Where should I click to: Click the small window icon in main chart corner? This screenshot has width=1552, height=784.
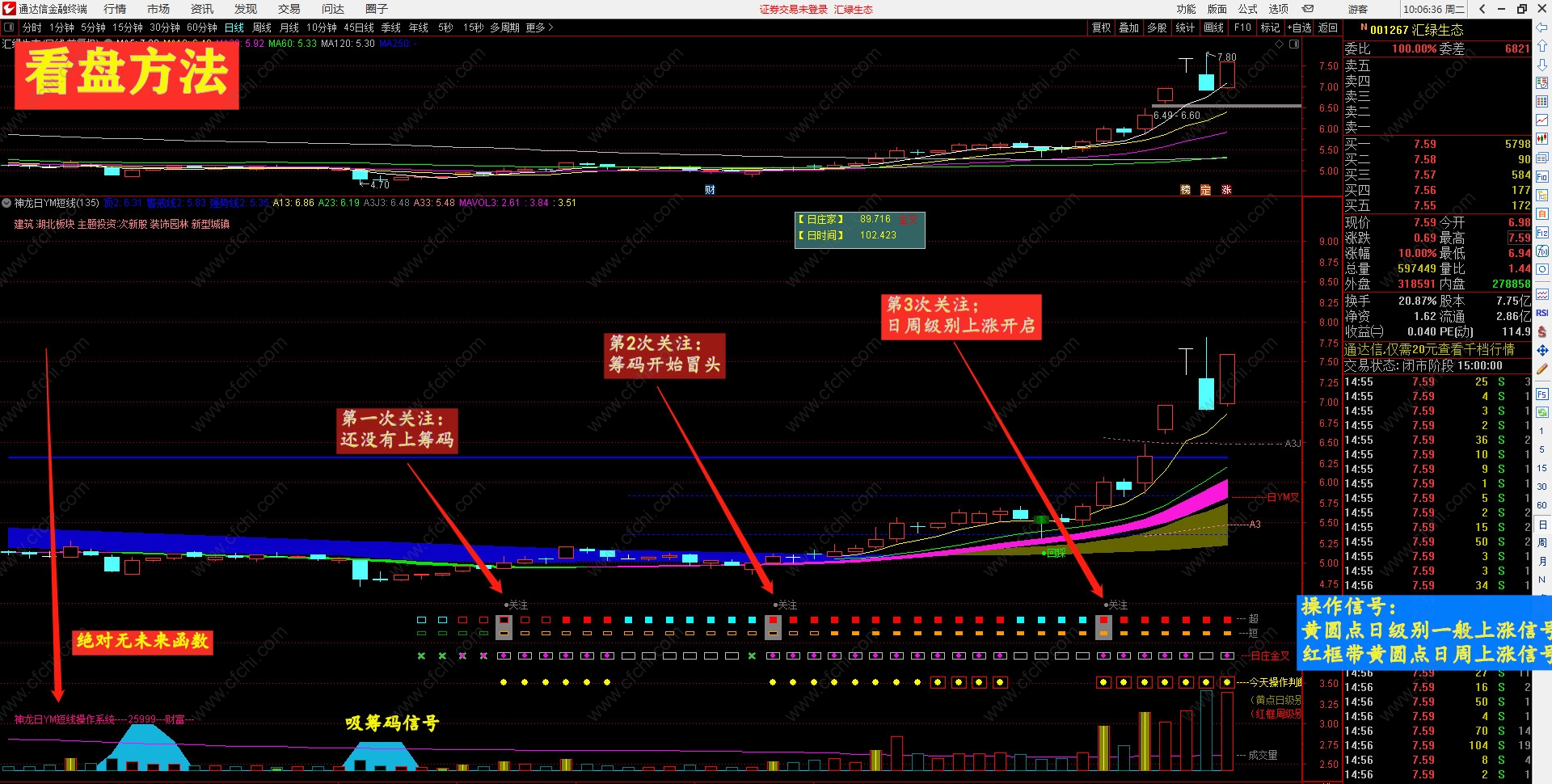(x=1294, y=44)
